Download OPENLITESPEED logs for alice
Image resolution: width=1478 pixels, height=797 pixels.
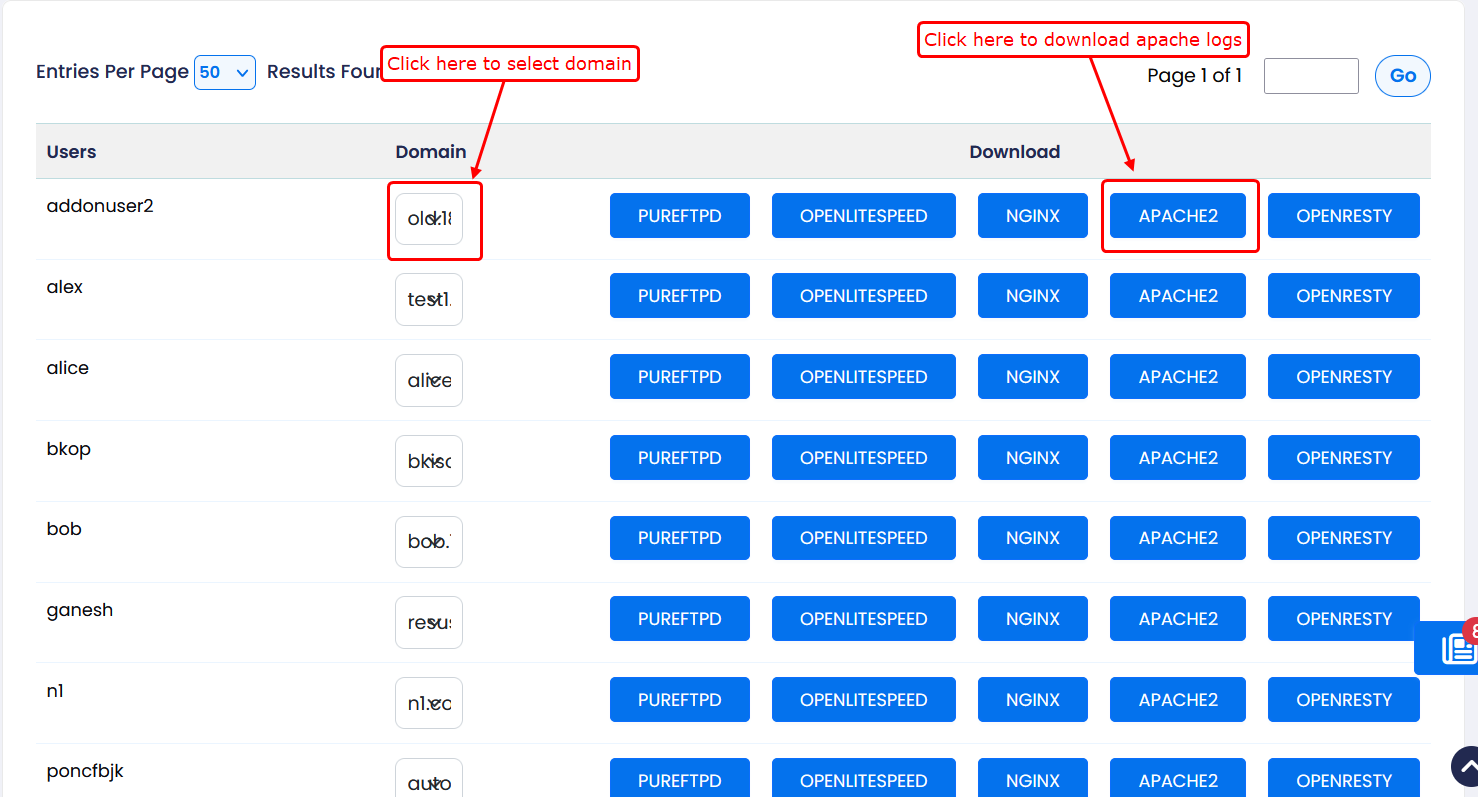tap(863, 377)
